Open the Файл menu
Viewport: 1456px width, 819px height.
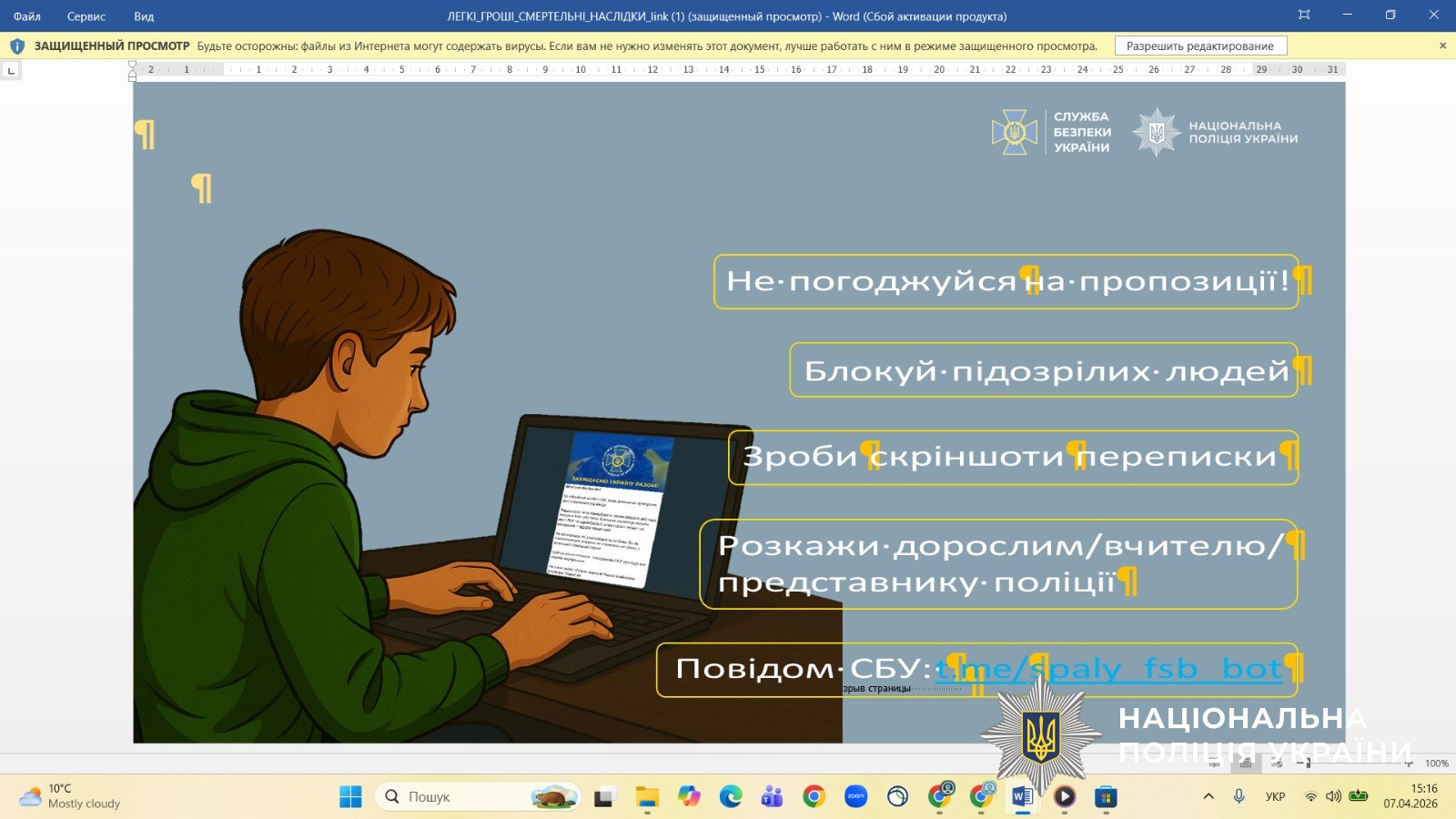(26, 16)
